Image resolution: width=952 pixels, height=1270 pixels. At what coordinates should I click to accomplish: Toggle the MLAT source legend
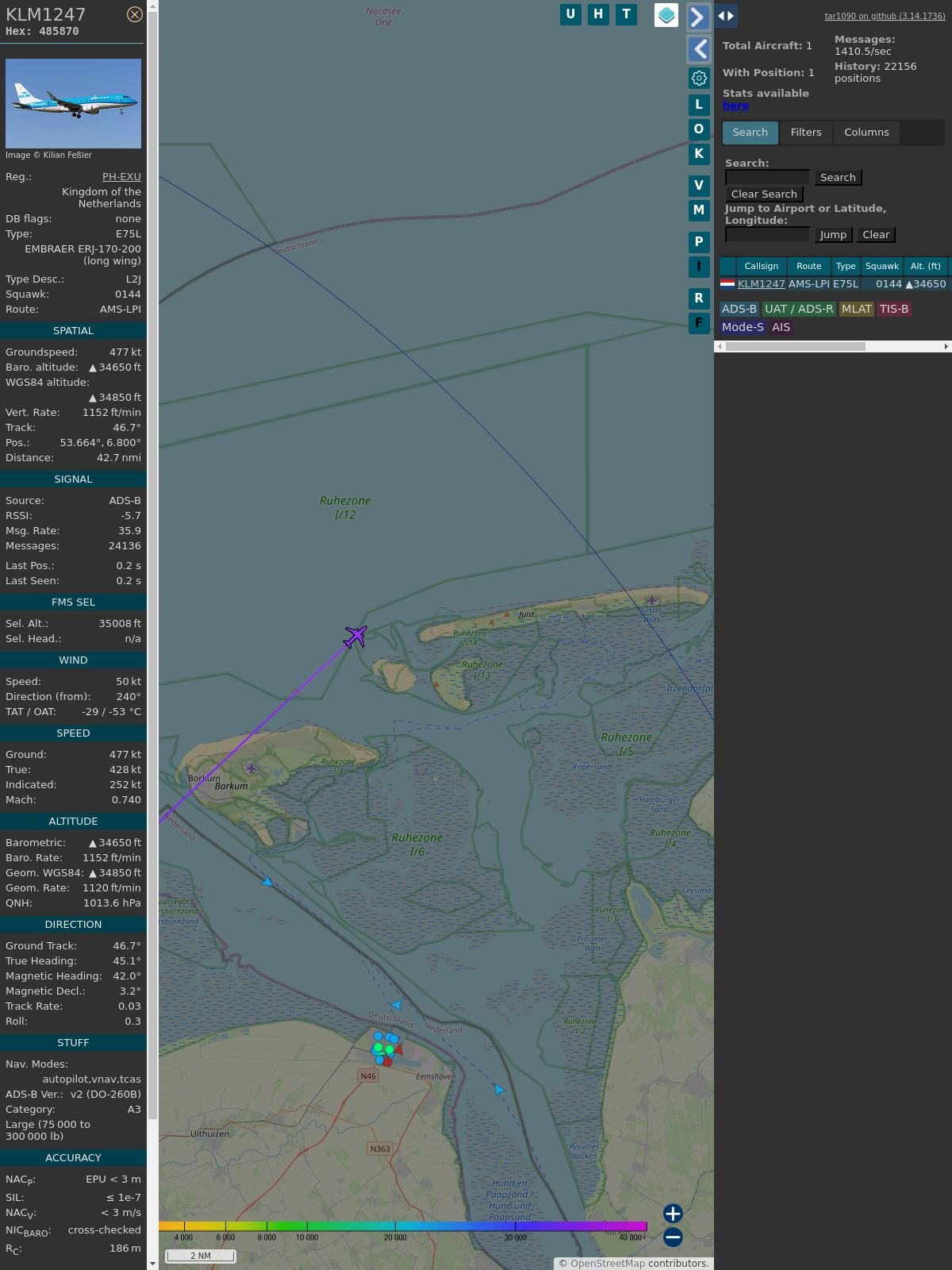(857, 310)
